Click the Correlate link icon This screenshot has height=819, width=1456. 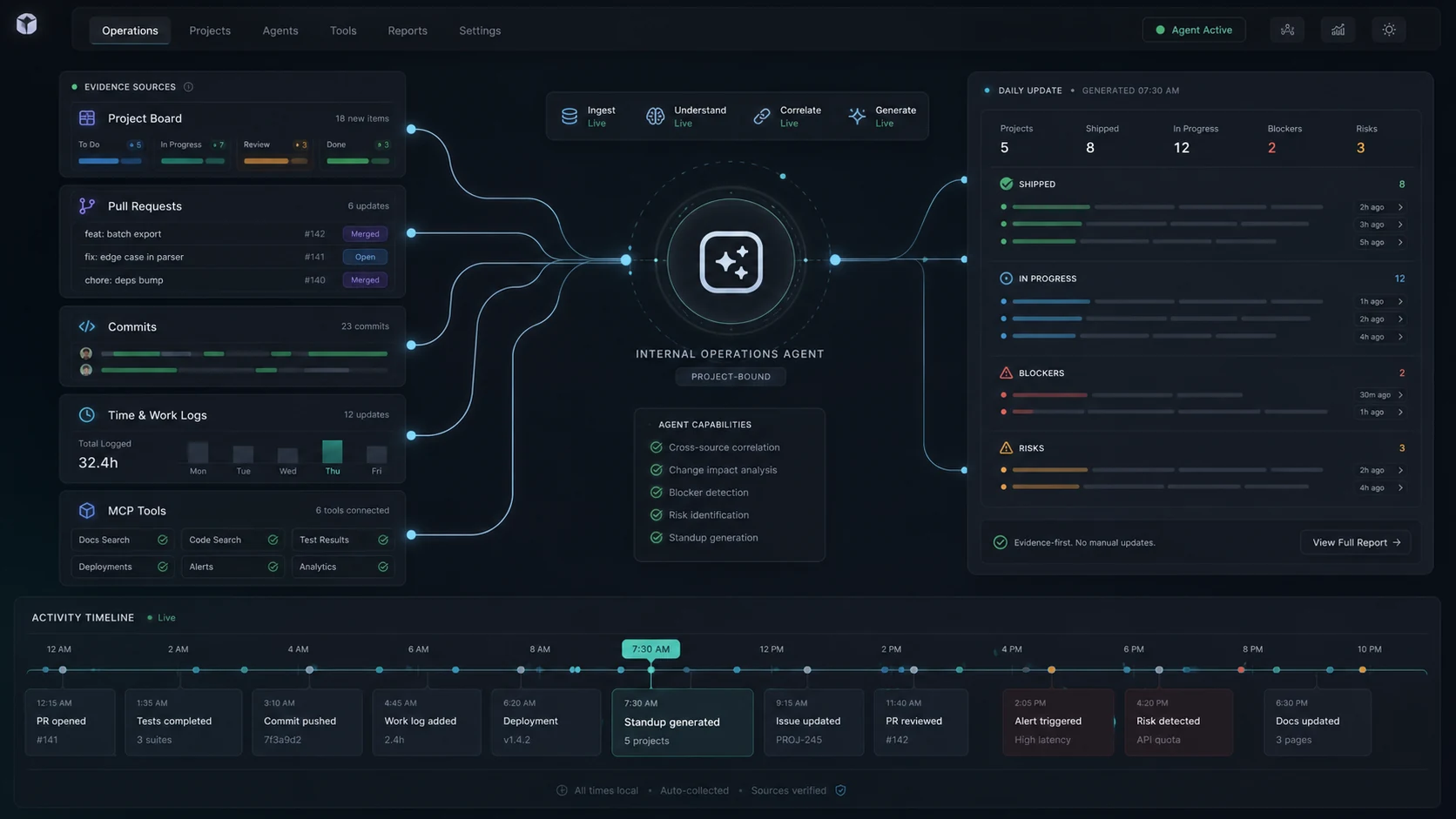coord(762,116)
